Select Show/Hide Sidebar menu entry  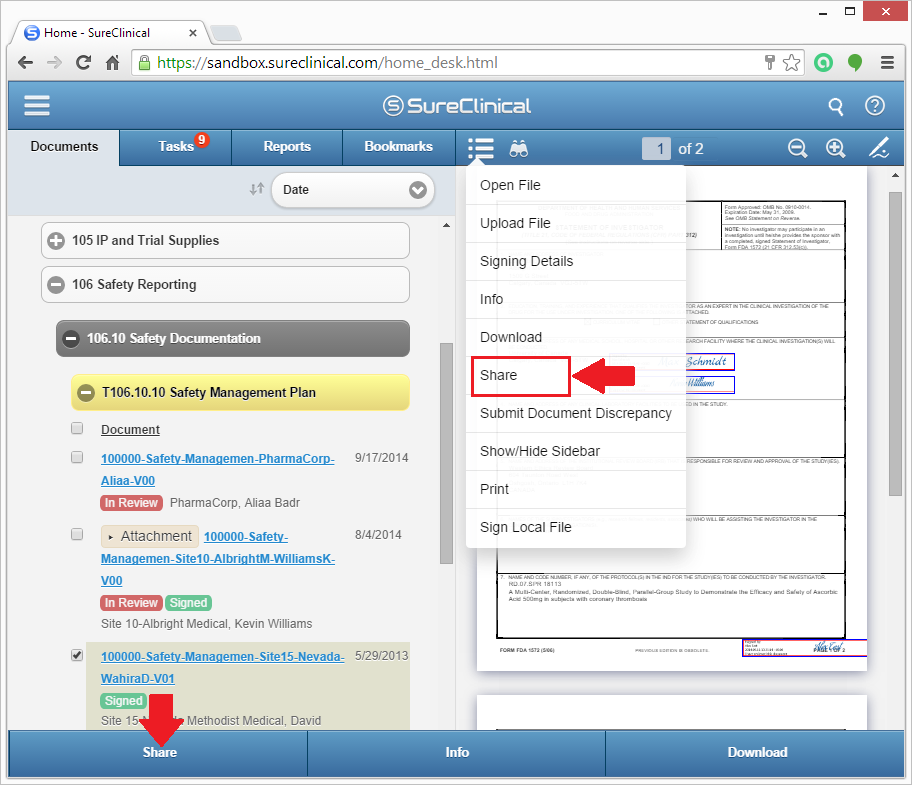tap(576, 451)
